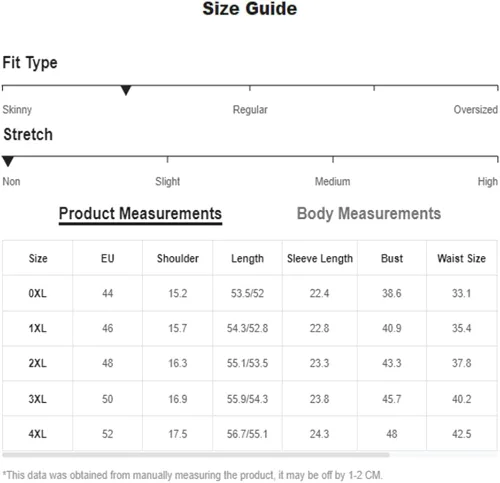Click the Shoulder column header

[x=178, y=258]
